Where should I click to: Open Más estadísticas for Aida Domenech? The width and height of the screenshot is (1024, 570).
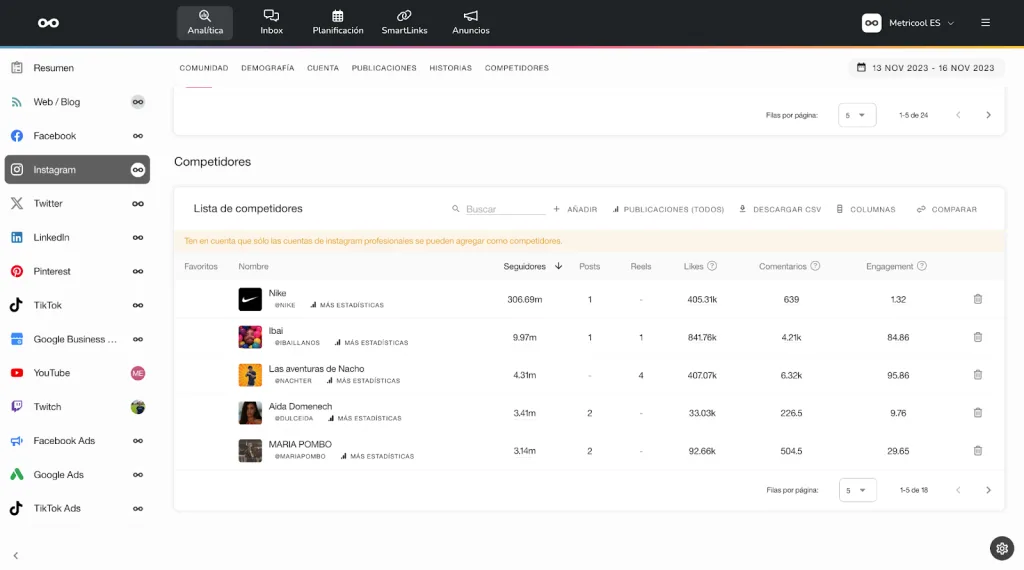(364, 419)
